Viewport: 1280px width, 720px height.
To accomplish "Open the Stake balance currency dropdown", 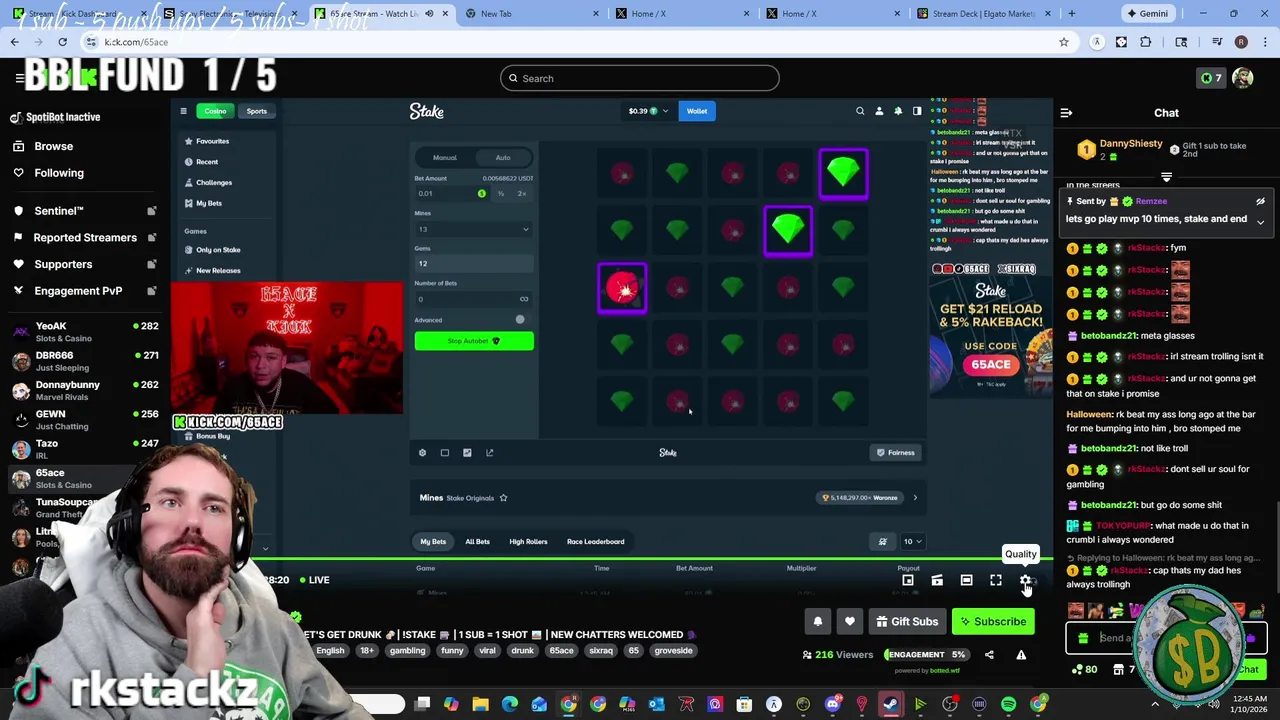I will pos(648,111).
